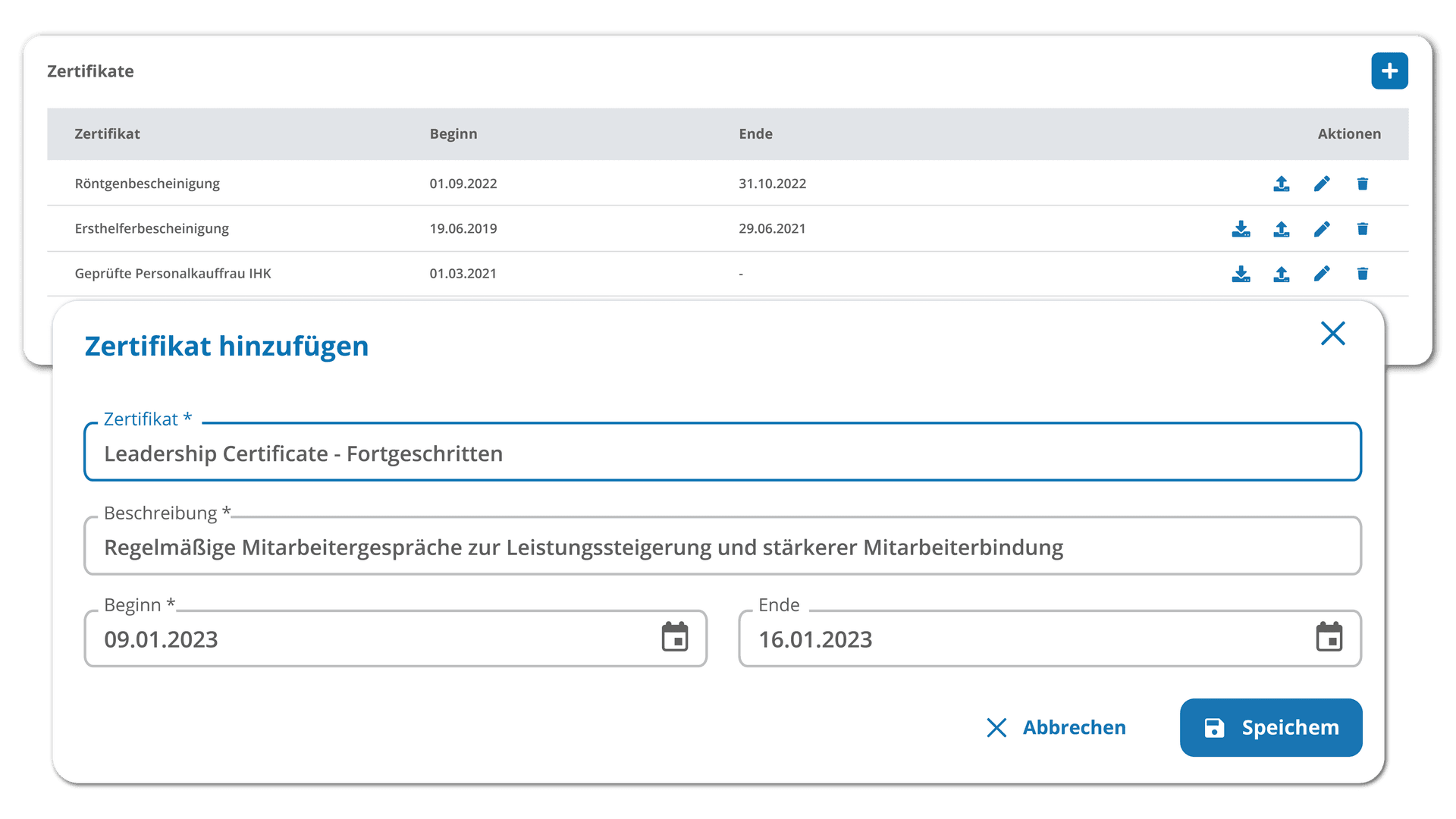
Task: Click the Zertifikat hinzufügen dialog title
Action: pos(227,346)
